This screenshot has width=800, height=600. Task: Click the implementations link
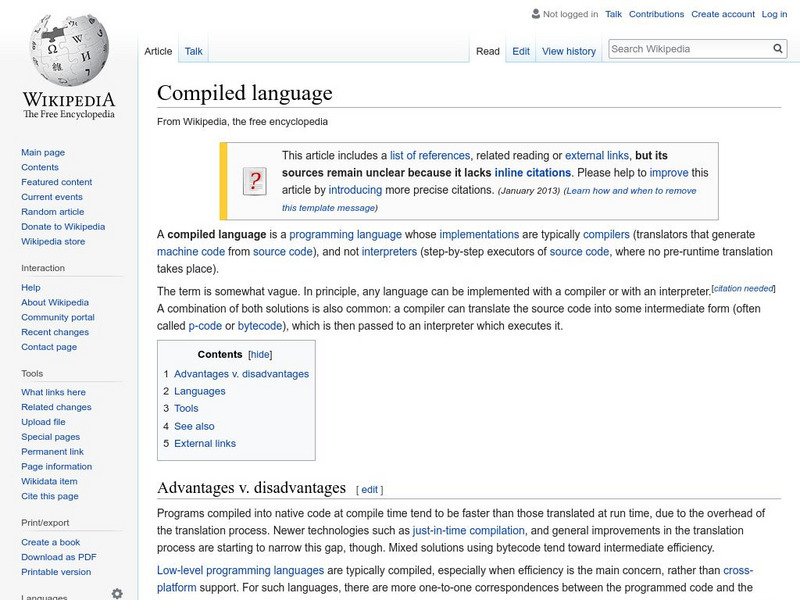pyautogui.click(x=479, y=235)
